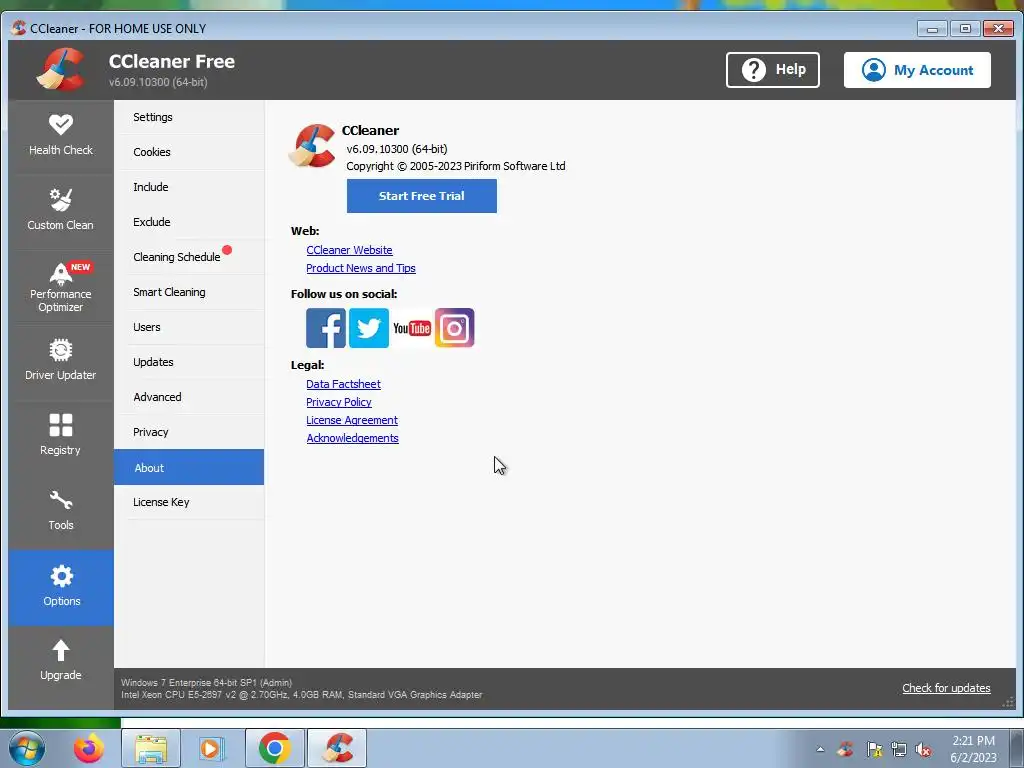Open CCleaner YouTube channel icon
This screenshot has width=1024, height=768.
tap(411, 328)
